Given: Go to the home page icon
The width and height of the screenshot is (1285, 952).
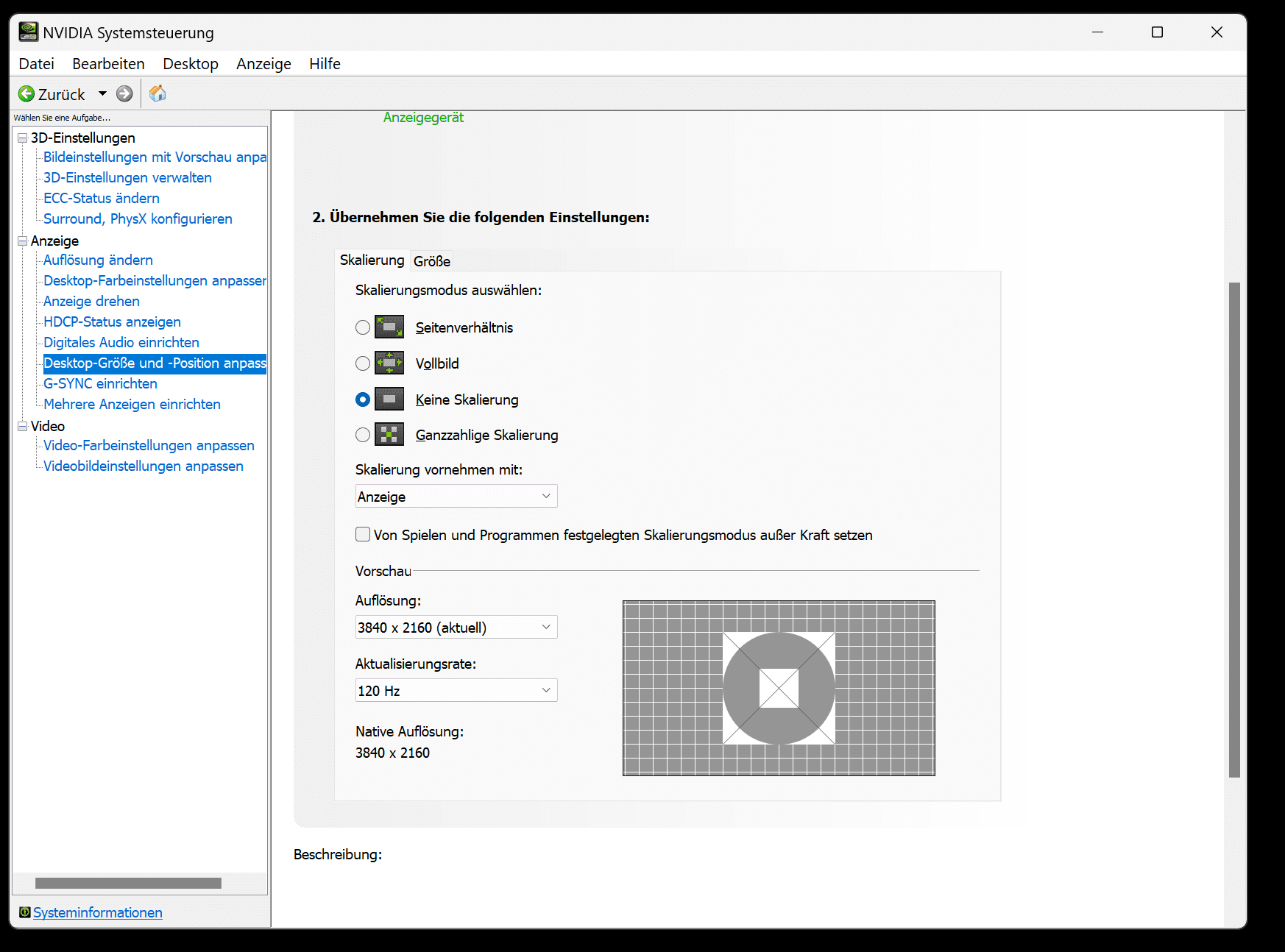Looking at the screenshot, I should (x=157, y=93).
